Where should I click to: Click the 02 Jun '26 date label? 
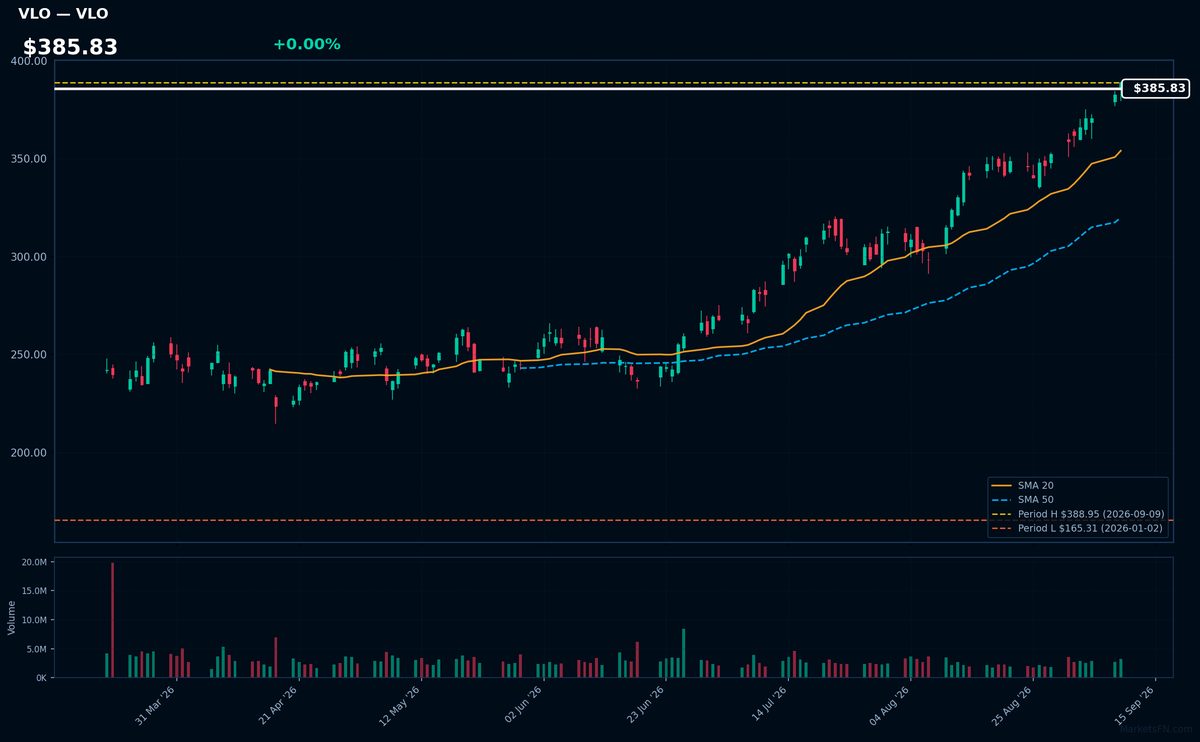click(x=523, y=706)
